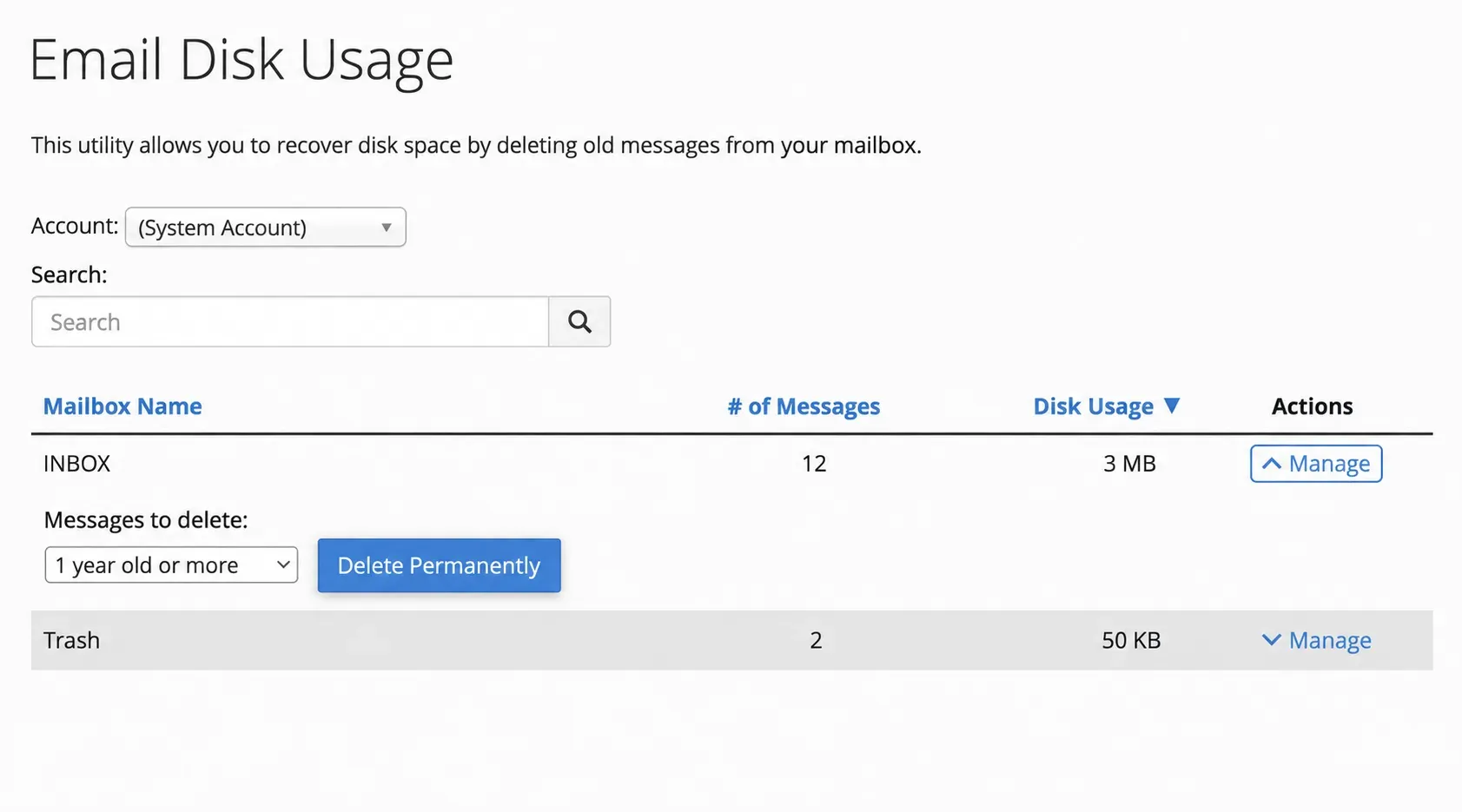Sort the table by Disk Usage
Screen dimensions: 1462x812
pyautogui.click(x=1093, y=406)
